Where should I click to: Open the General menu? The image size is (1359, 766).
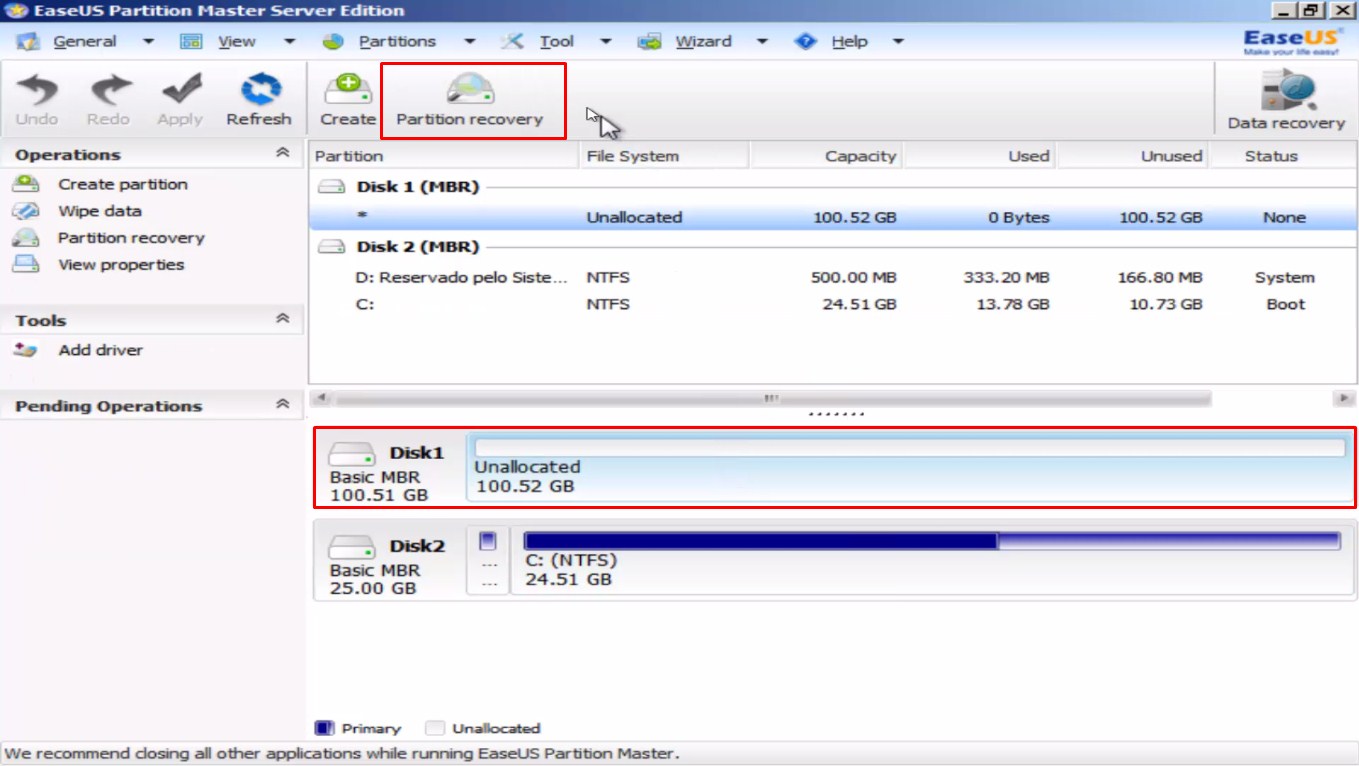84,41
